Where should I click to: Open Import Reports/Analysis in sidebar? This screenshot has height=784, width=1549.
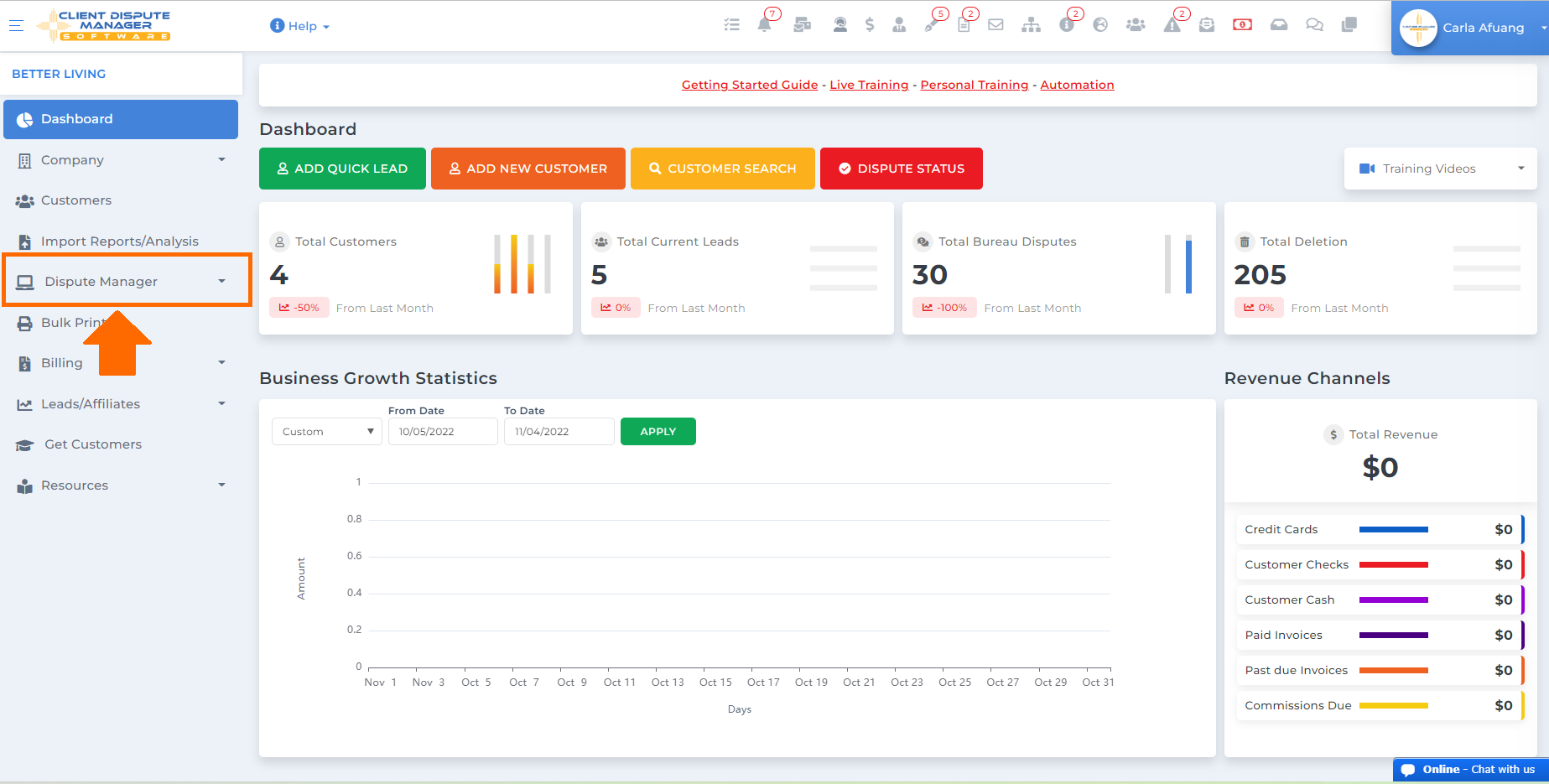121,241
